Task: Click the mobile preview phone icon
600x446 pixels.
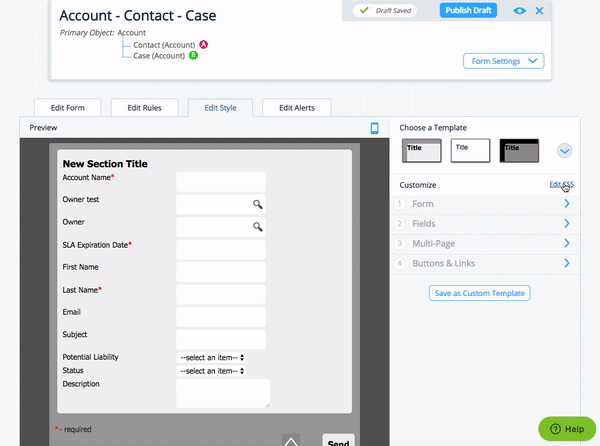Action: click(375, 128)
